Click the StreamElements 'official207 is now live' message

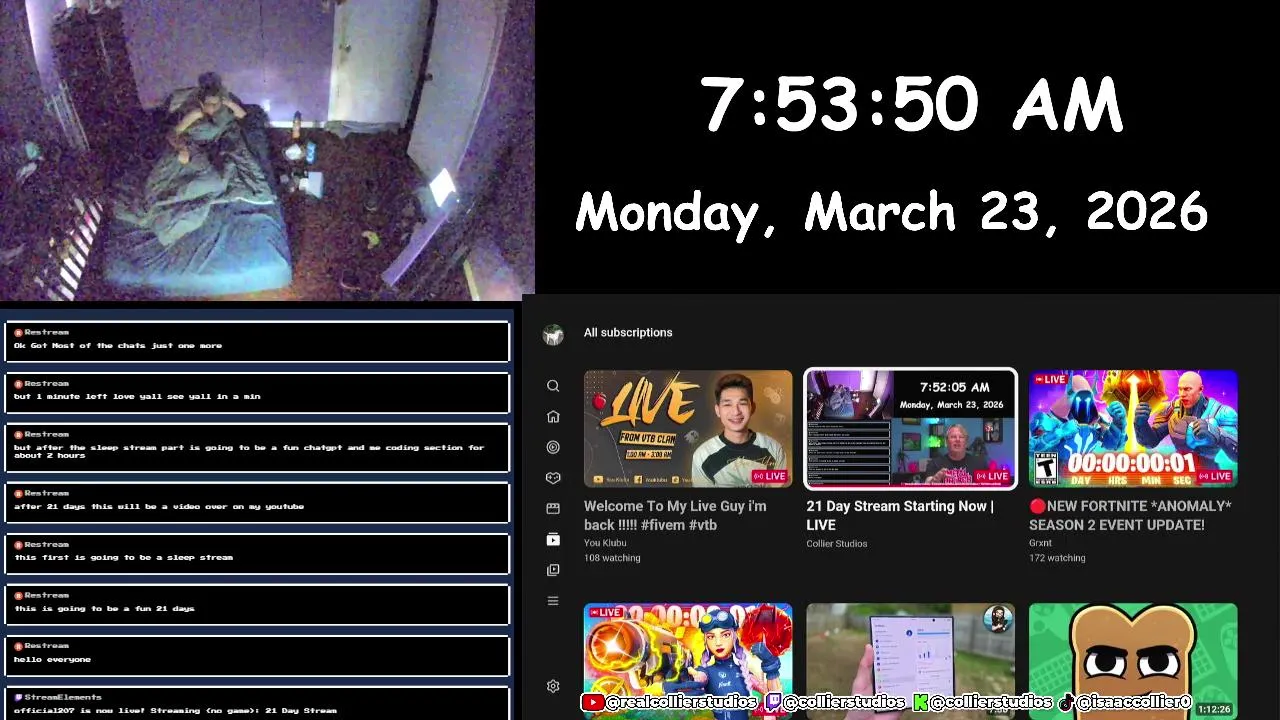pos(257,704)
